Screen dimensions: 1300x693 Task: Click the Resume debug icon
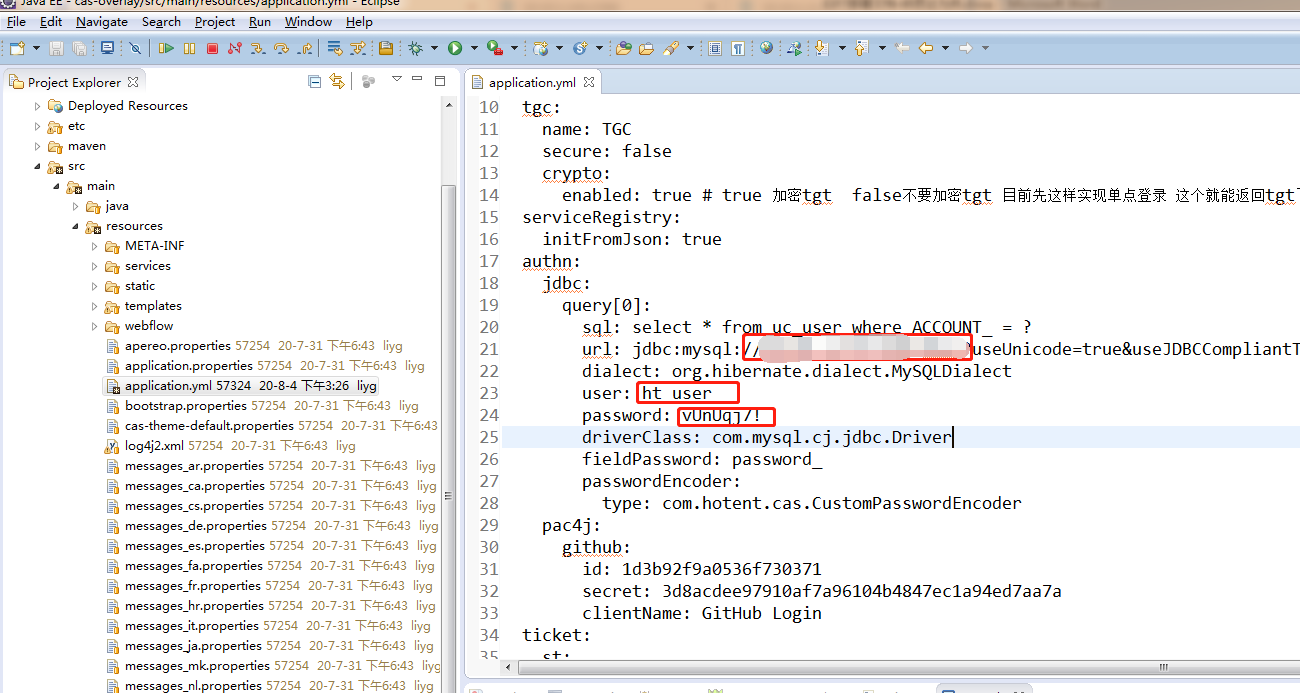click(166, 48)
